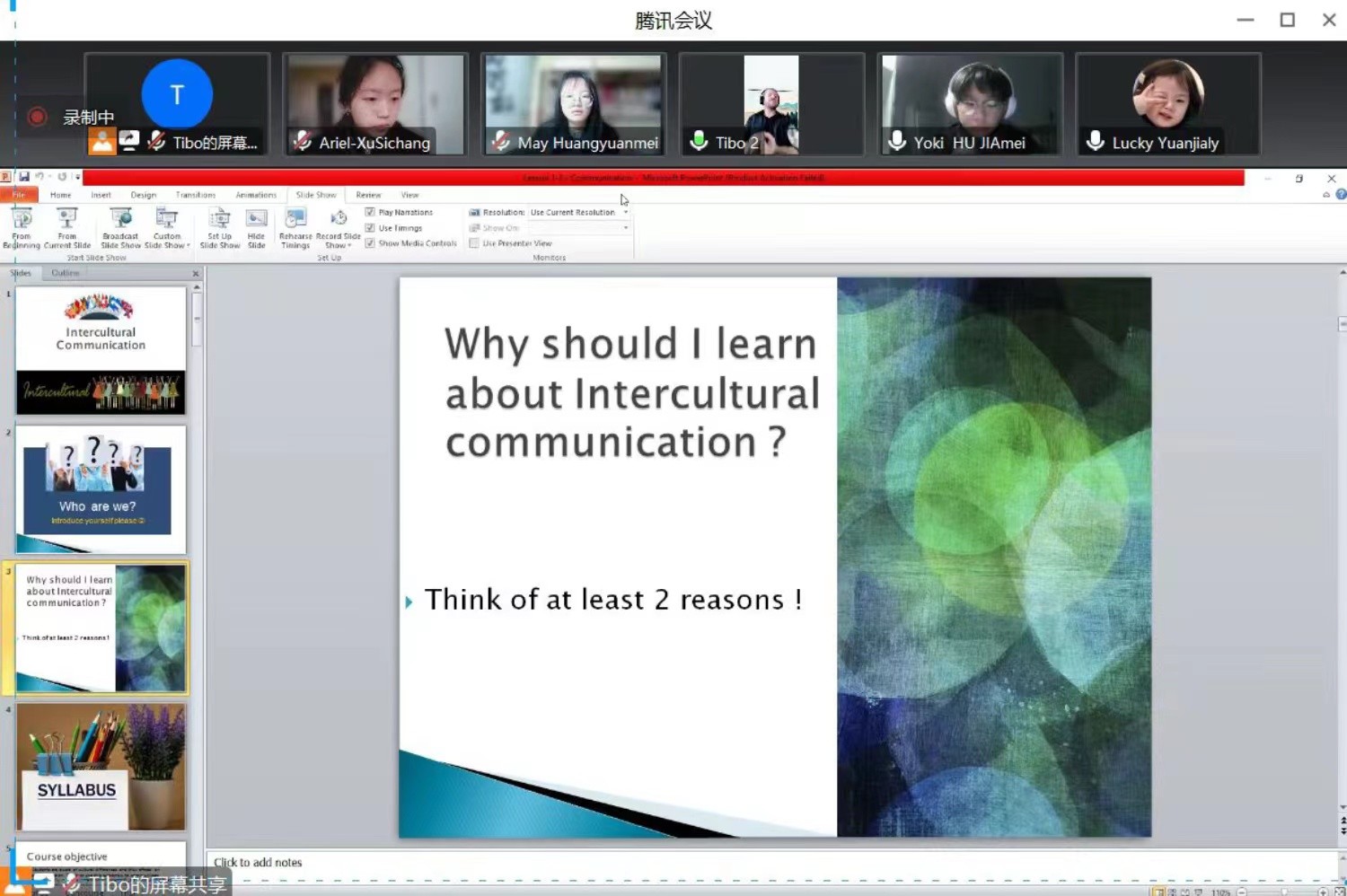Select the Who are we slide thumbnail

click(x=101, y=489)
